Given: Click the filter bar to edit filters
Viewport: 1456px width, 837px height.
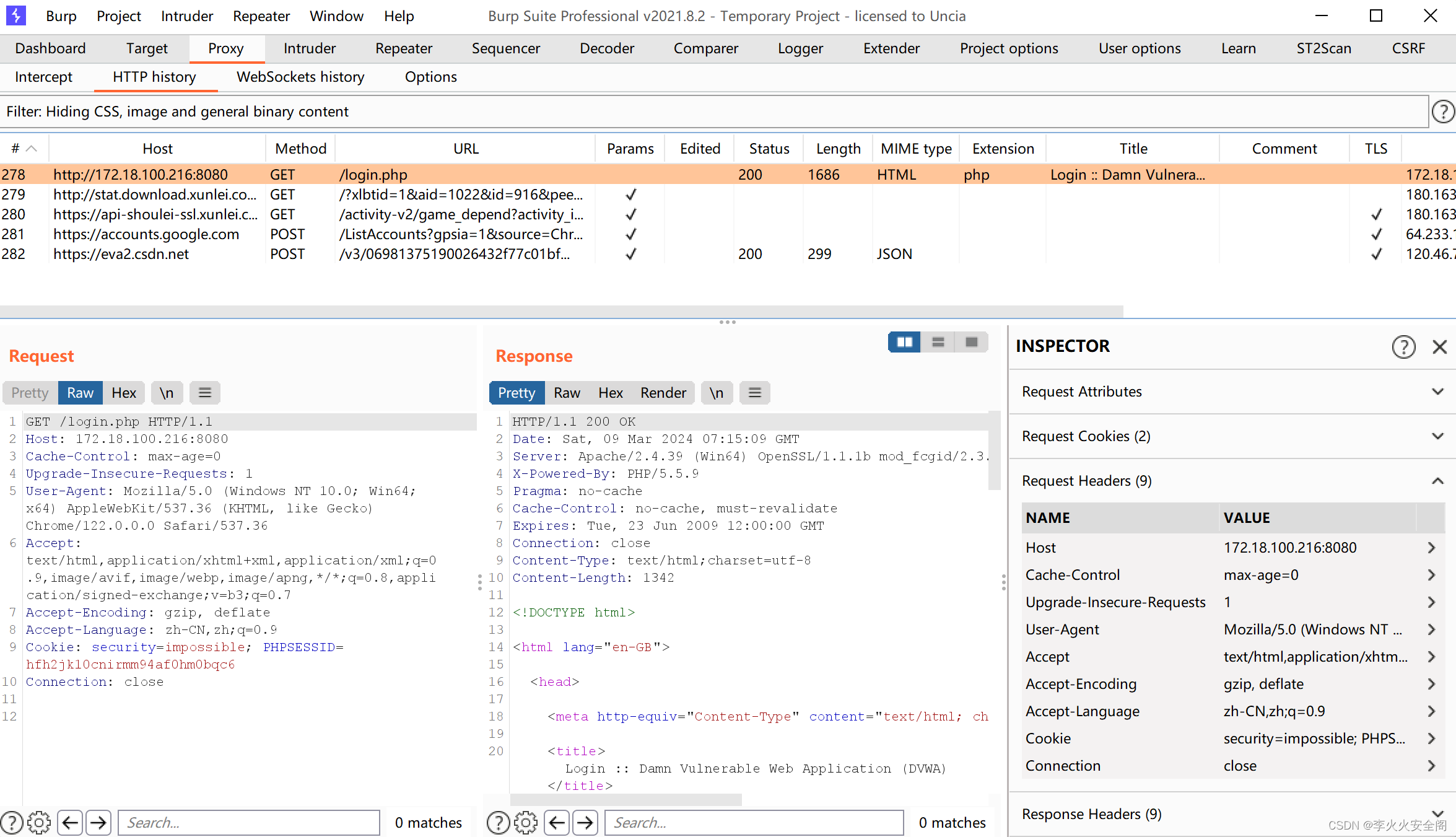Looking at the screenshot, I should 713,112.
